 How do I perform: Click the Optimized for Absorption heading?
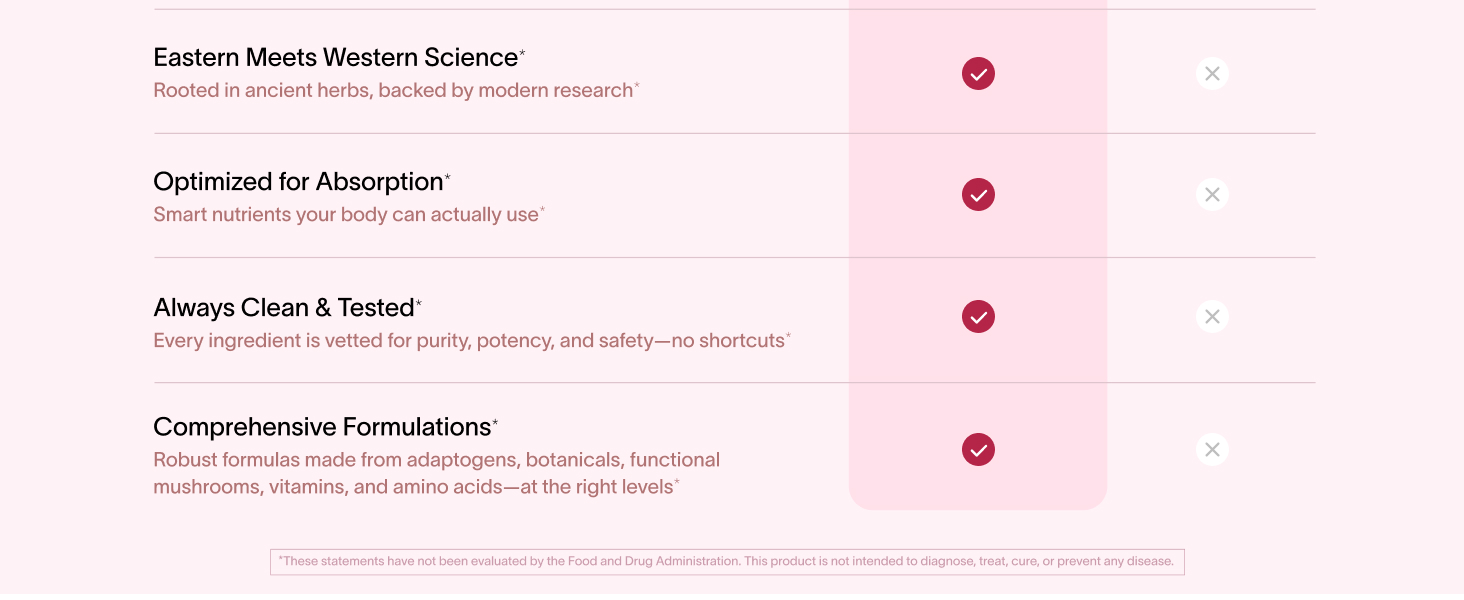tap(298, 182)
